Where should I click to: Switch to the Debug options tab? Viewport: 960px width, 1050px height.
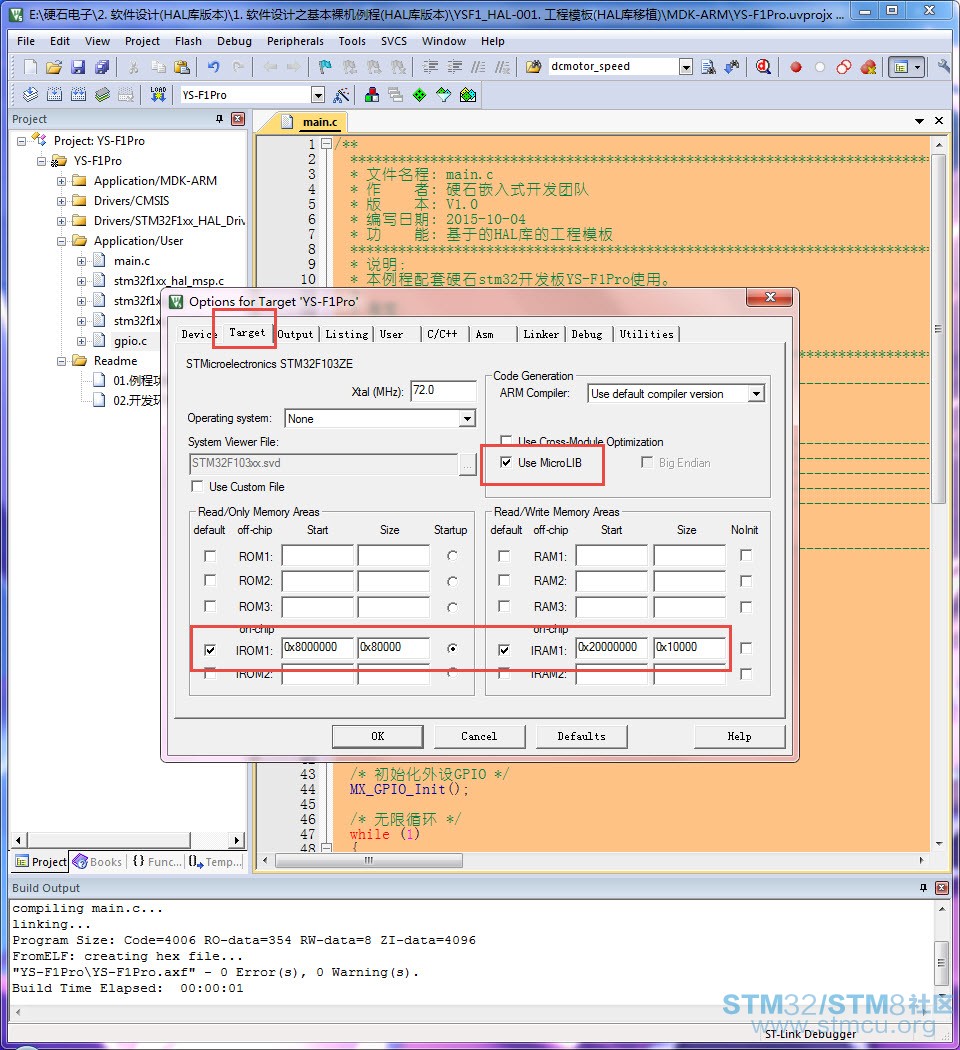(x=587, y=334)
